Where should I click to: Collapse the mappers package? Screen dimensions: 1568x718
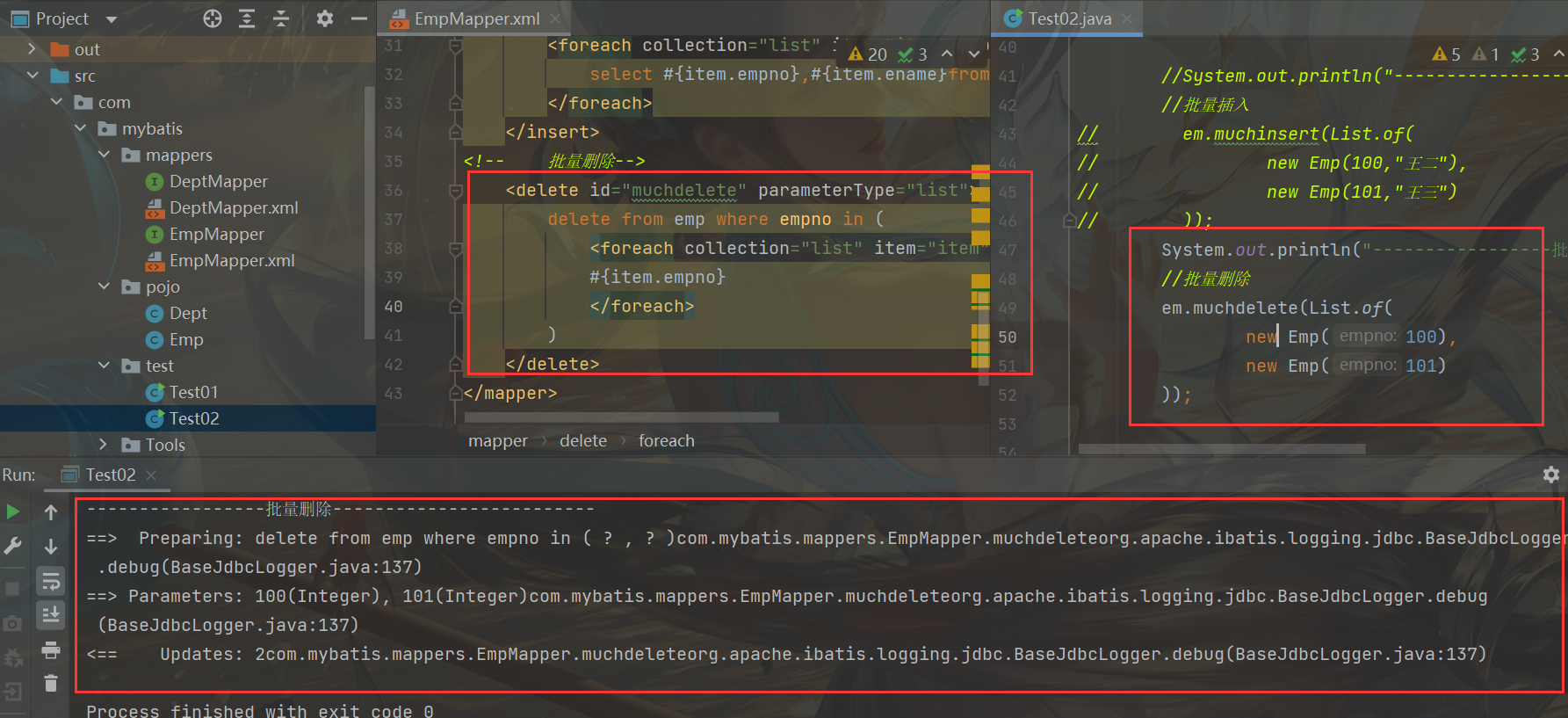(104, 155)
